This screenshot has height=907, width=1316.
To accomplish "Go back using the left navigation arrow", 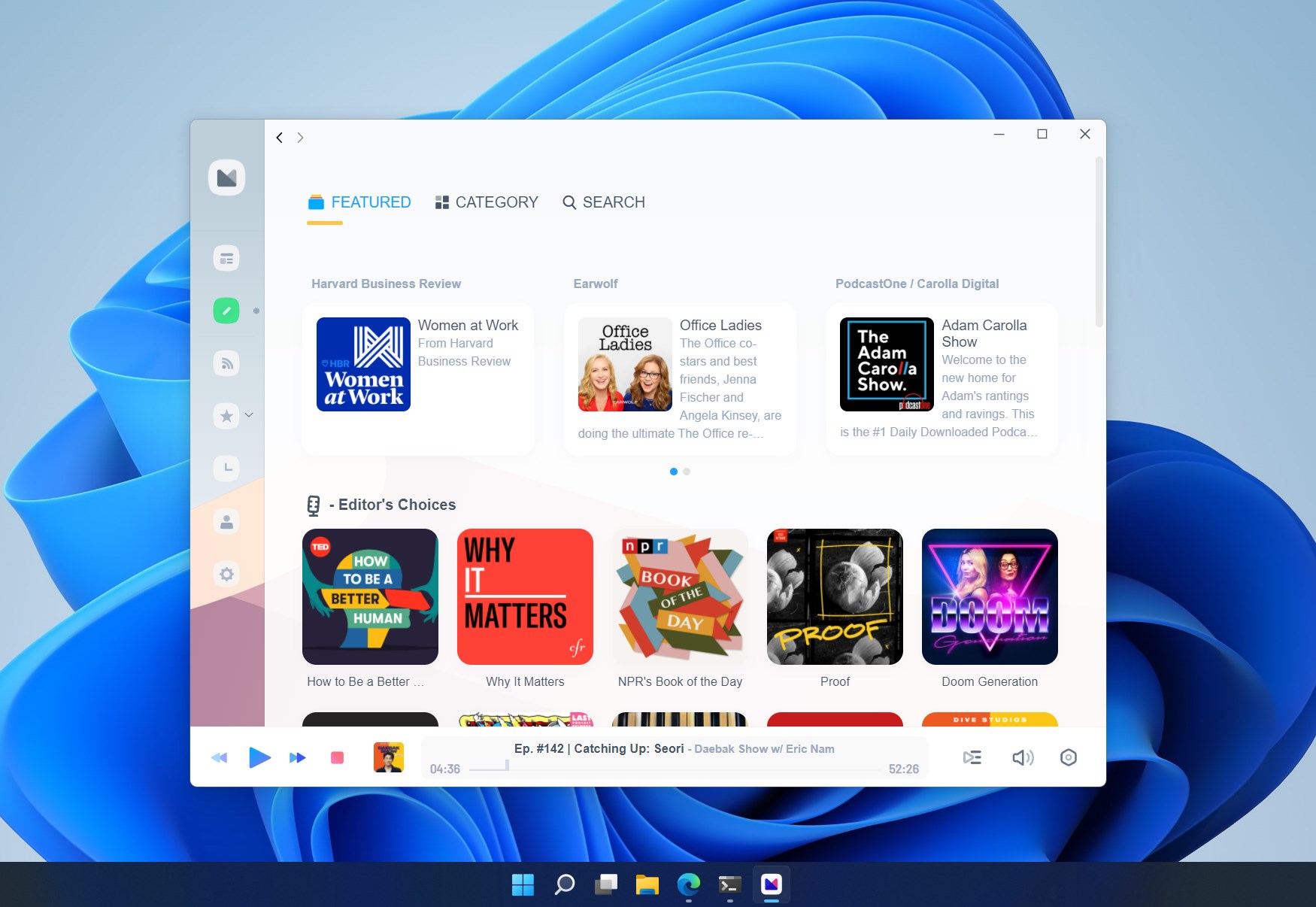I will 279,137.
